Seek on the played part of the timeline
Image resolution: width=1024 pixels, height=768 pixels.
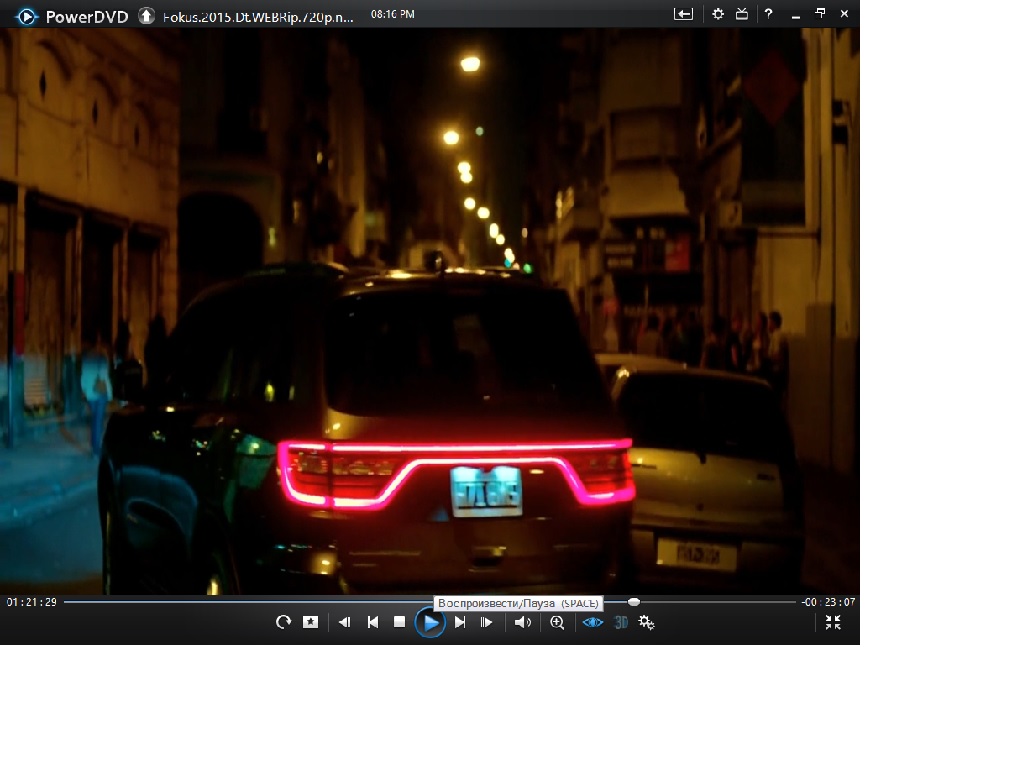(249, 601)
